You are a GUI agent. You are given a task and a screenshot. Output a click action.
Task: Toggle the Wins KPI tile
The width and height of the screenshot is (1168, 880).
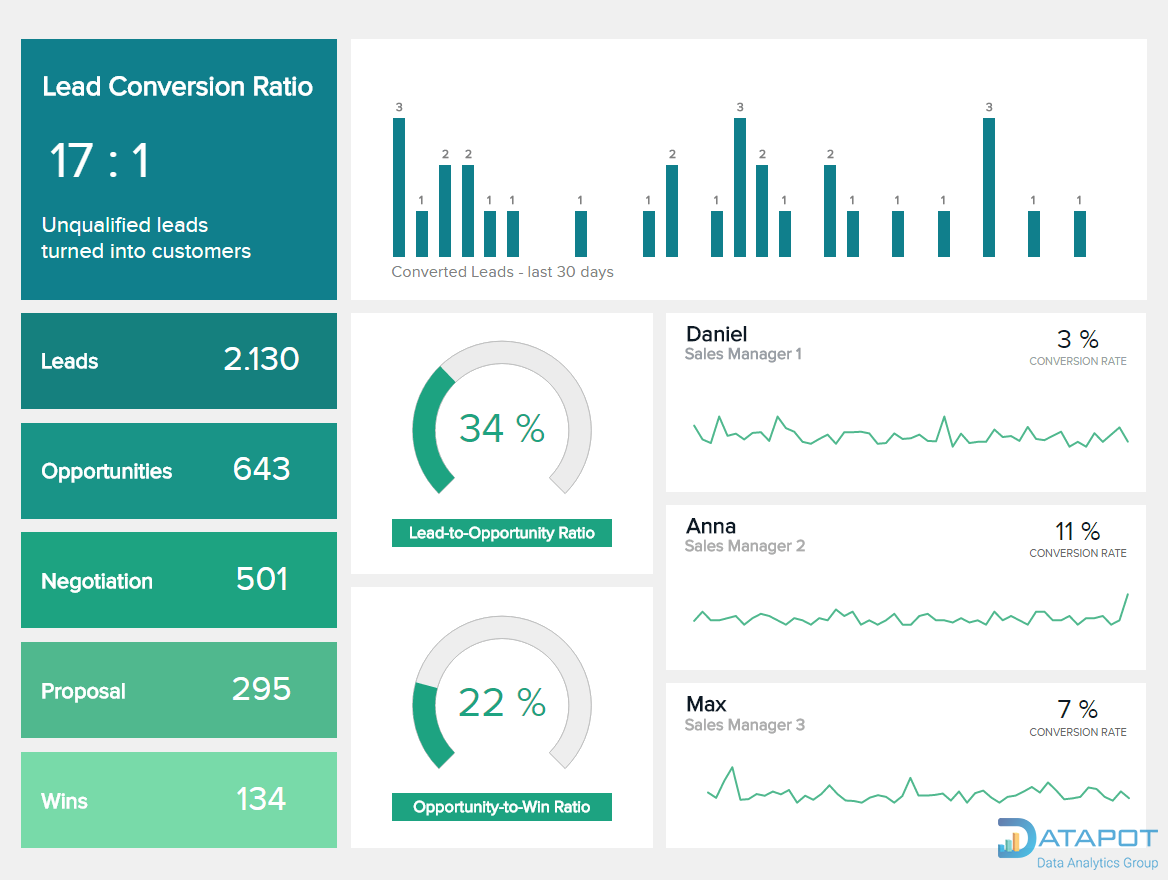click(178, 800)
